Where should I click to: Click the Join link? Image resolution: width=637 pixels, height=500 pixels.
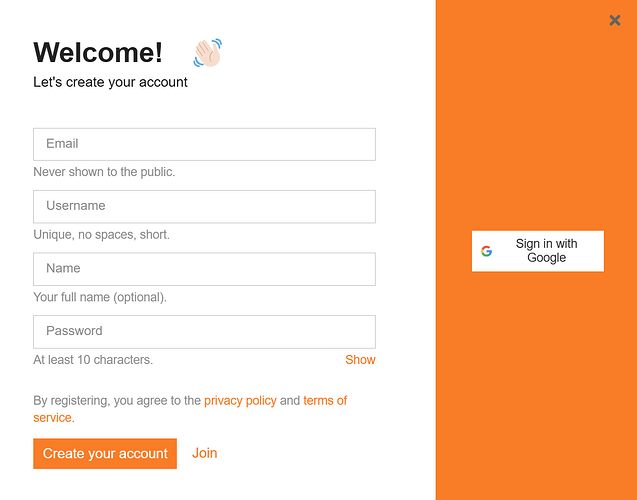205,453
